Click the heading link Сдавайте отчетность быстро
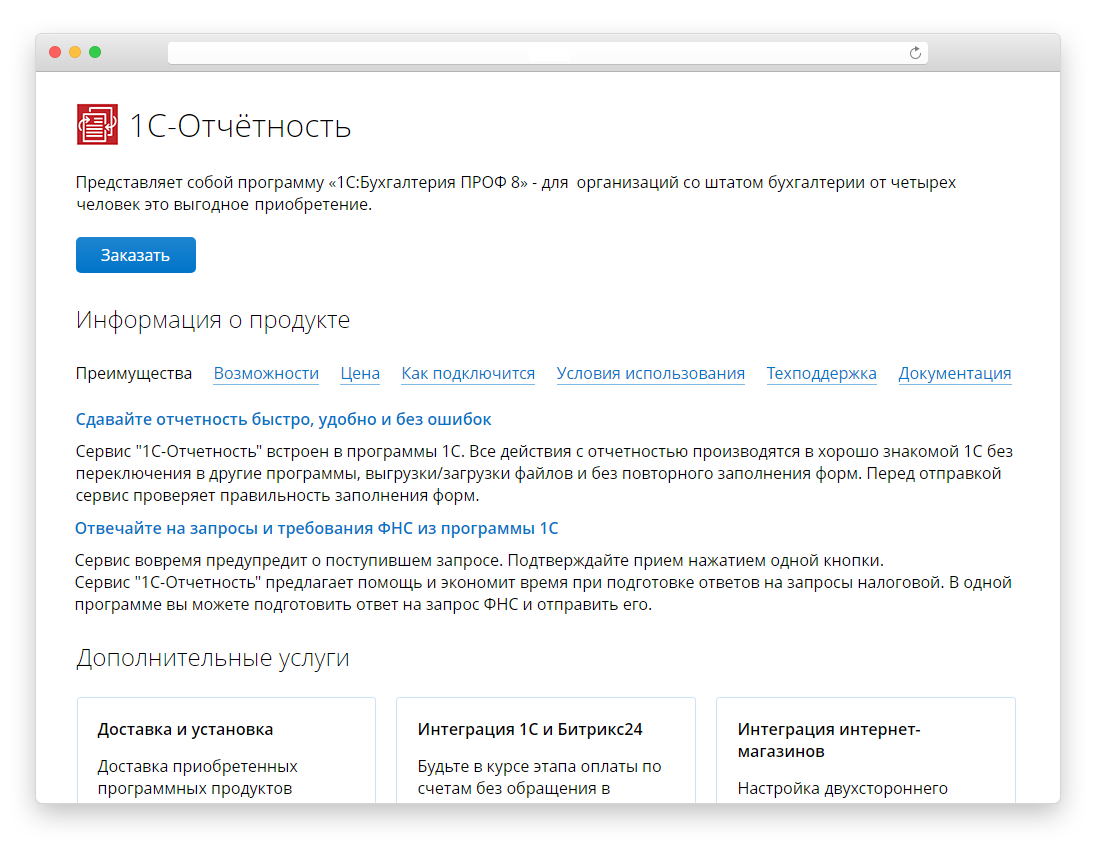Image resolution: width=1100 pixels, height=845 pixels. pyautogui.click(x=283, y=419)
